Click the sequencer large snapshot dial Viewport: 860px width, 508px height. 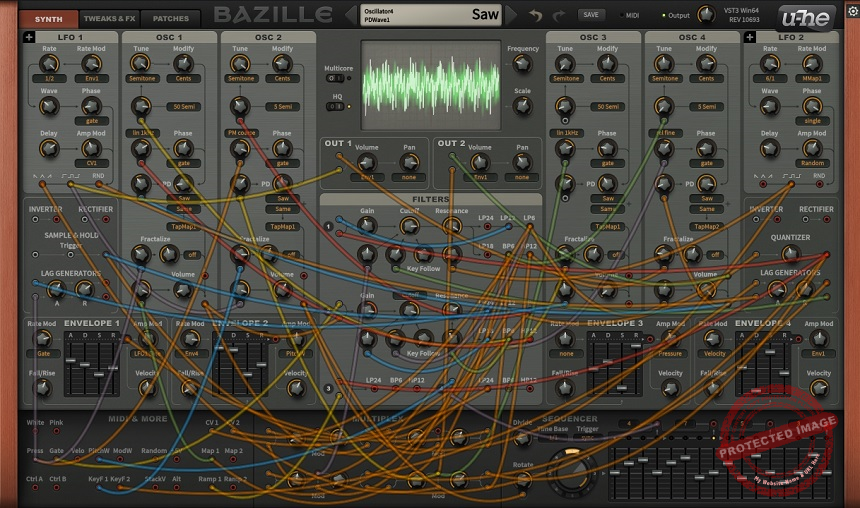[x=573, y=472]
